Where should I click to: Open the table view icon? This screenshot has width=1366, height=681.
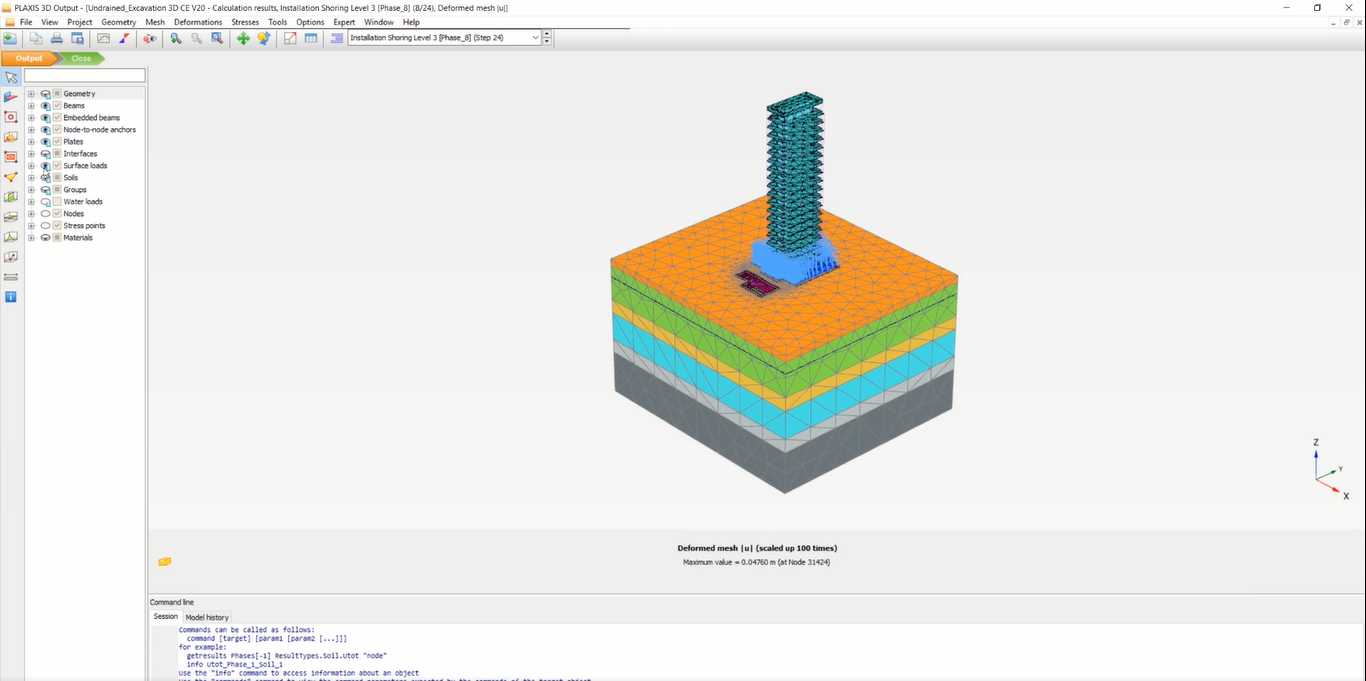click(311, 38)
